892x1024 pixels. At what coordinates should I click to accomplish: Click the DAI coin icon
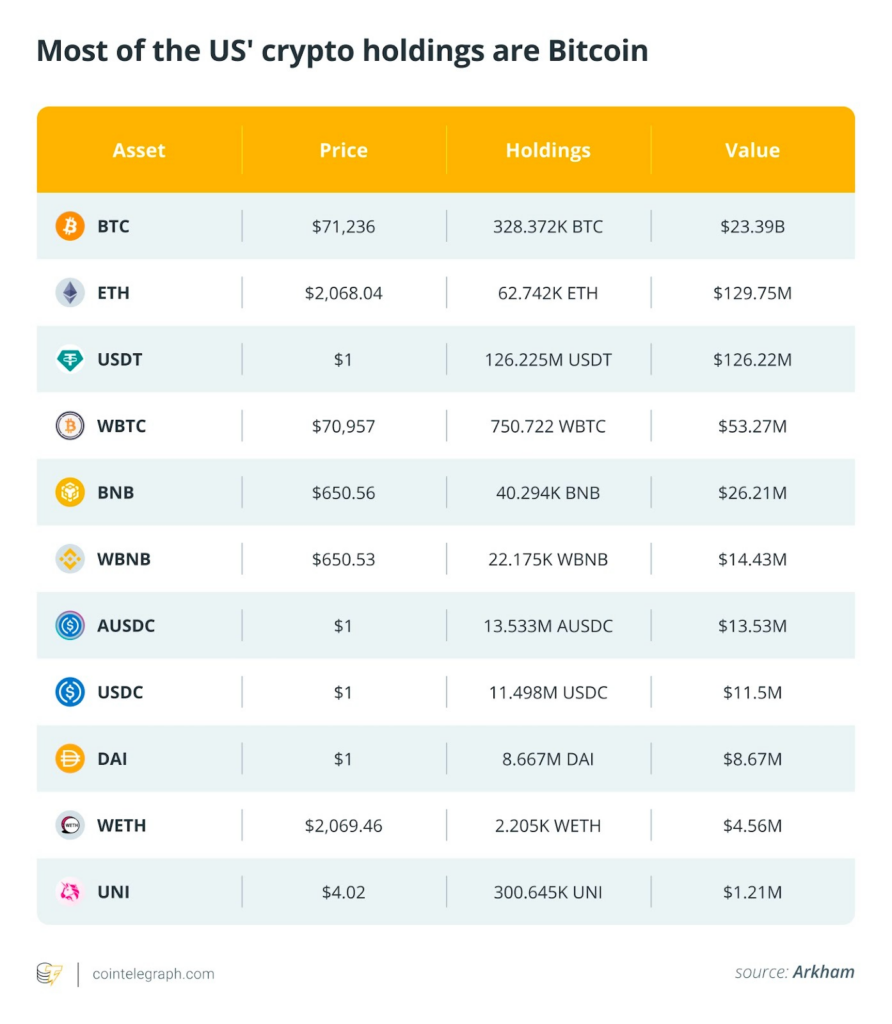click(70, 759)
